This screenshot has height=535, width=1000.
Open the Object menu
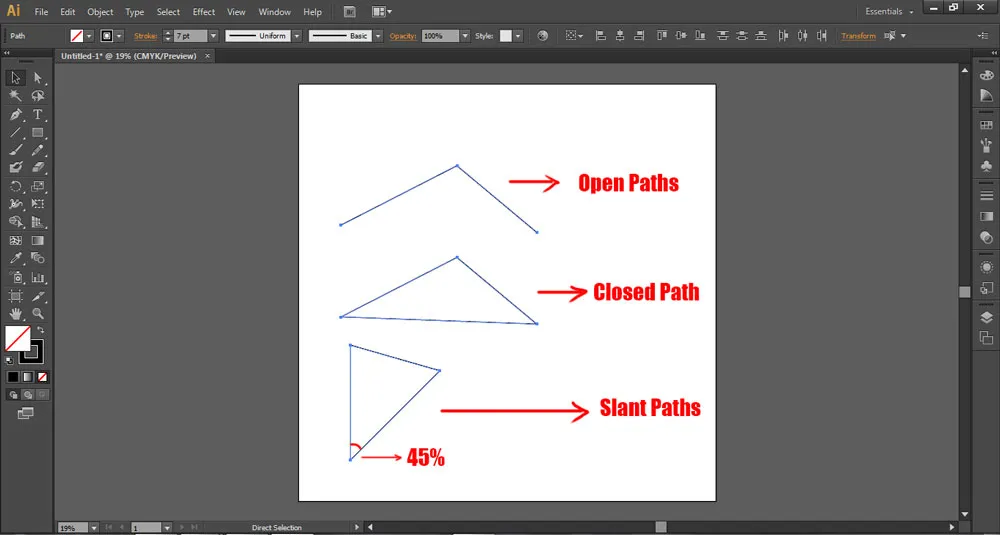(x=100, y=11)
